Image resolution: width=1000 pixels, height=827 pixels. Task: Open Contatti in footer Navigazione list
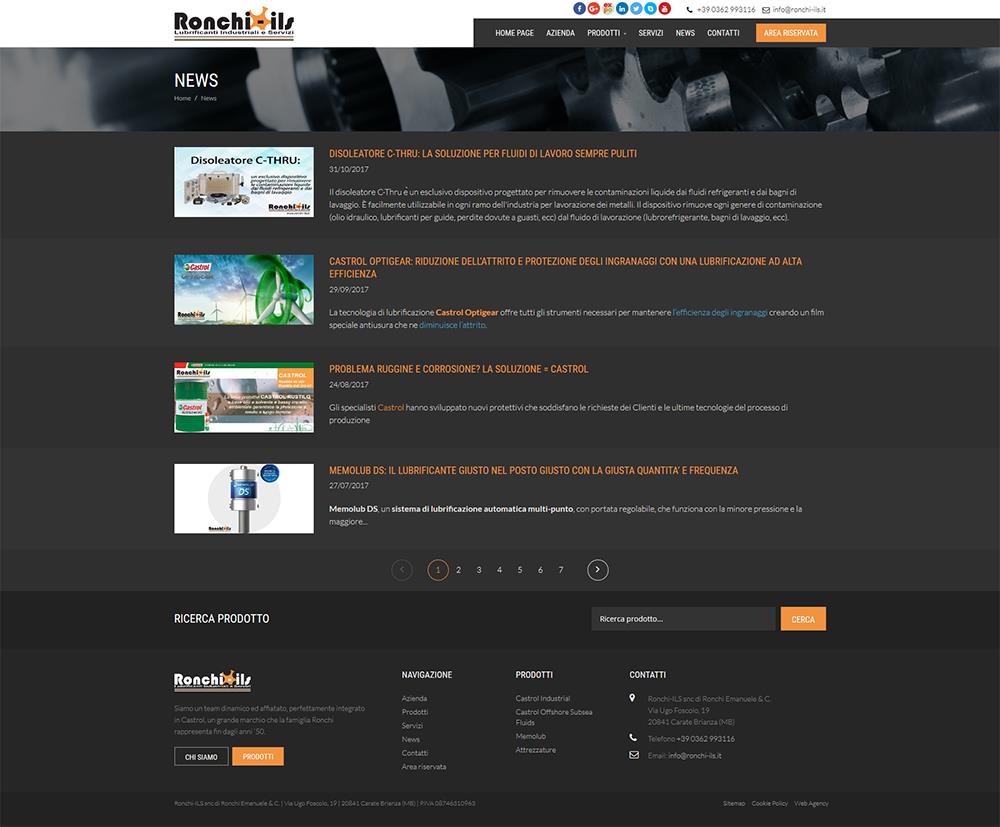[415, 753]
